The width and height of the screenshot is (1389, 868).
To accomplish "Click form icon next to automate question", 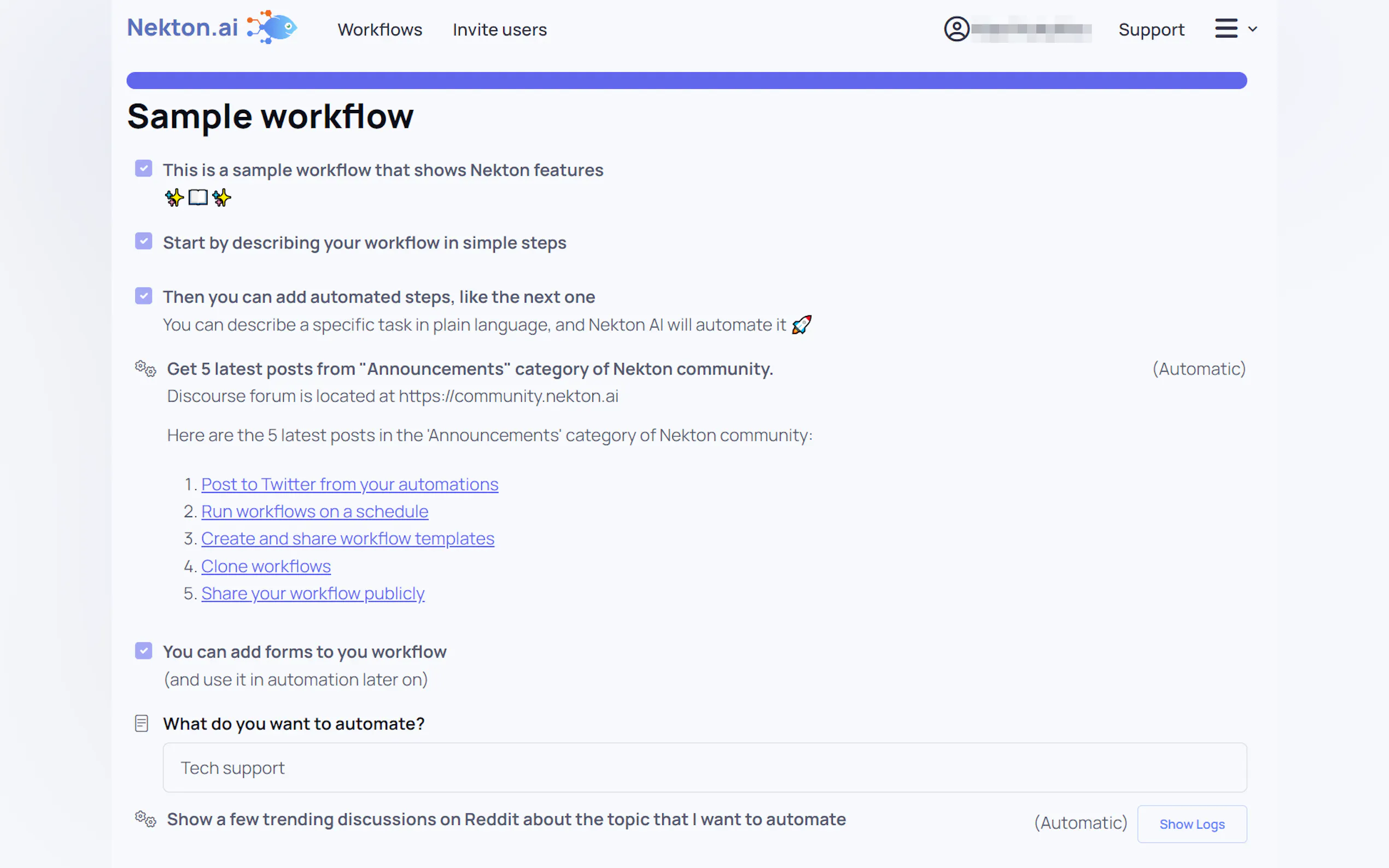I will (141, 723).
